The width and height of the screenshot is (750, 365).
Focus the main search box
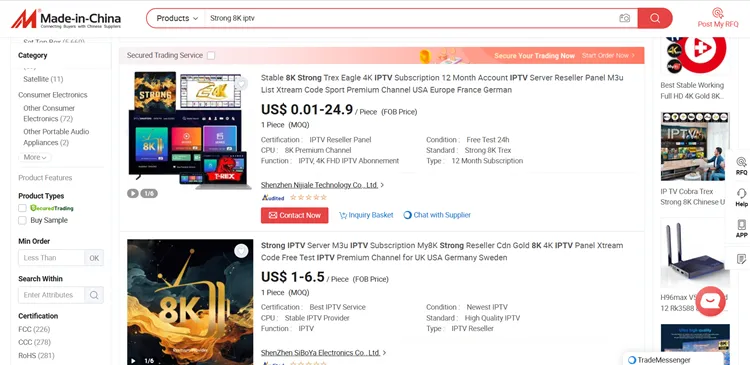(x=411, y=18)
